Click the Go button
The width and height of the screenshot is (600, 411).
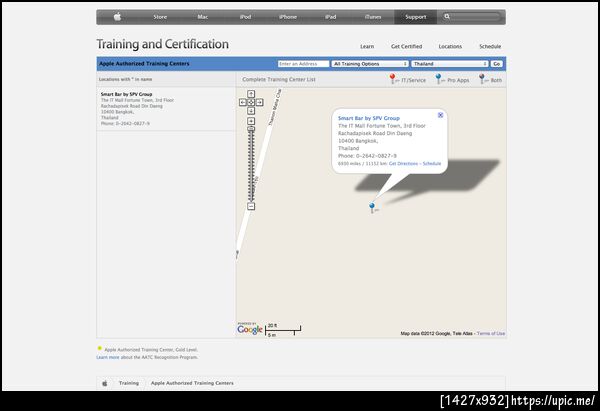pos(497,64)
